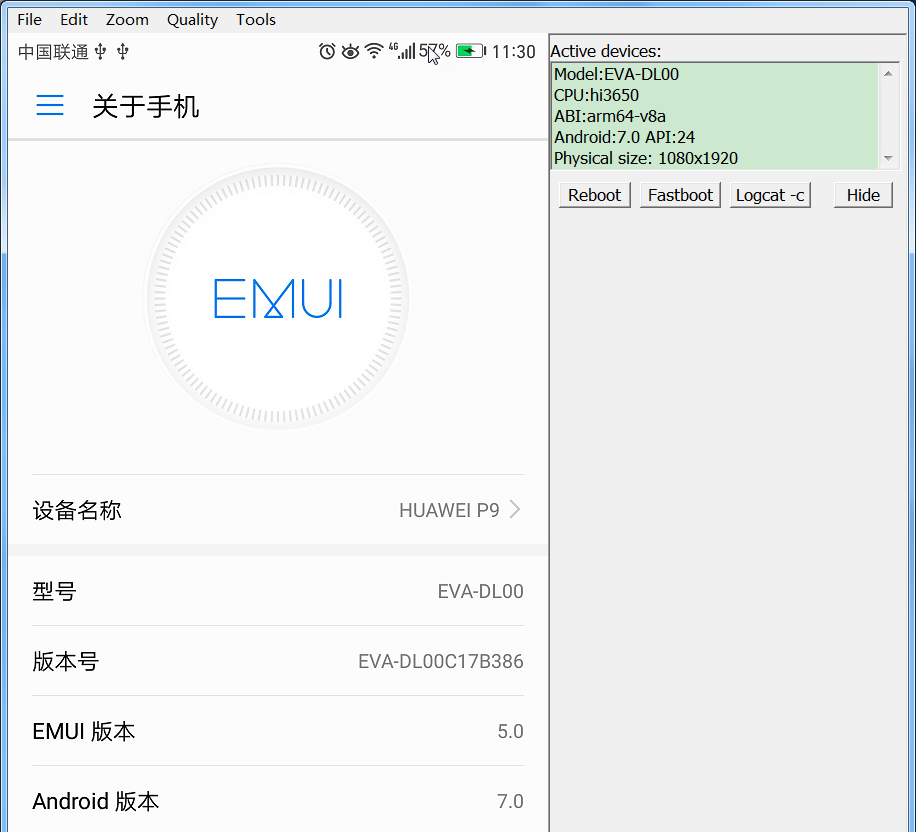Select the HUAWEI P9 device name value
Image resolution: width=916 pixels, height=832 pixels.
[x=449, y=510]
